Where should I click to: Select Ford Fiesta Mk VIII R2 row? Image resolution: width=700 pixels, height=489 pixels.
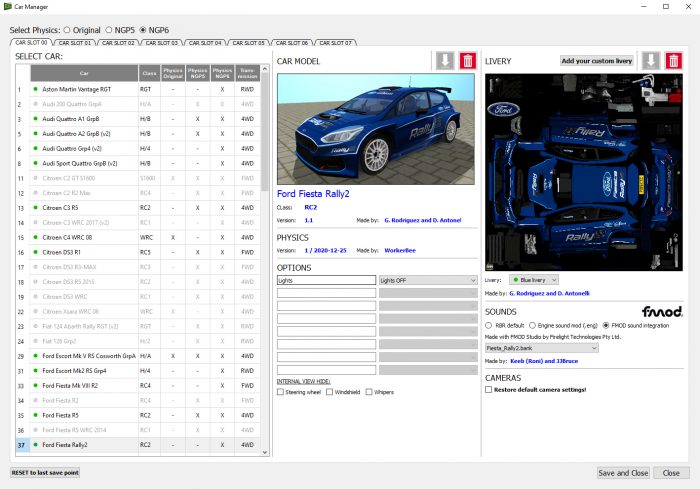138,385
